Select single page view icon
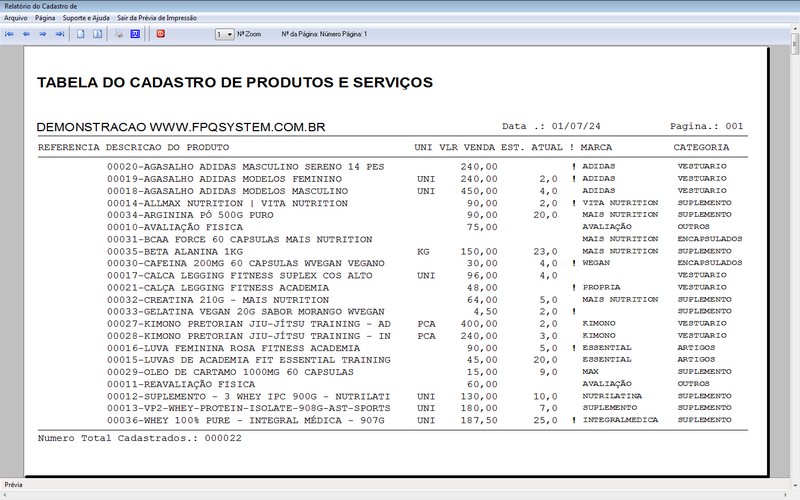 pos(81,34)
